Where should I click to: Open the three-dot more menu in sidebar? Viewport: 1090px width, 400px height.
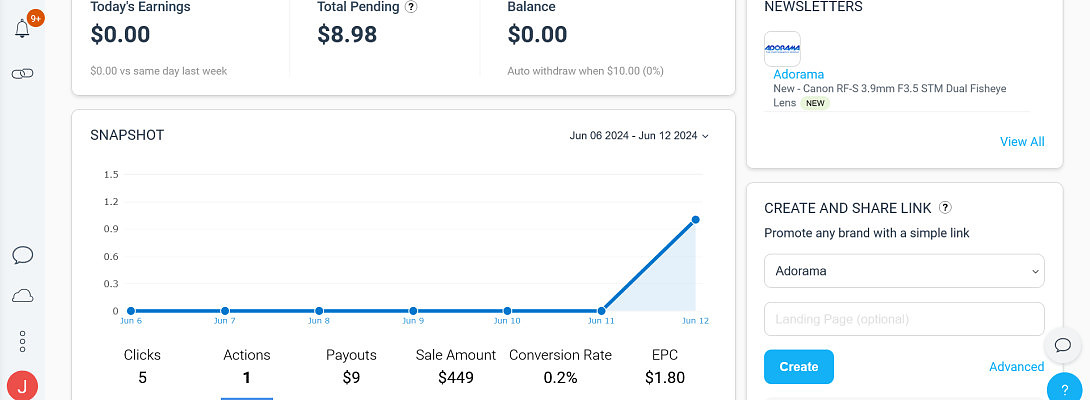(x=23, y=341)
